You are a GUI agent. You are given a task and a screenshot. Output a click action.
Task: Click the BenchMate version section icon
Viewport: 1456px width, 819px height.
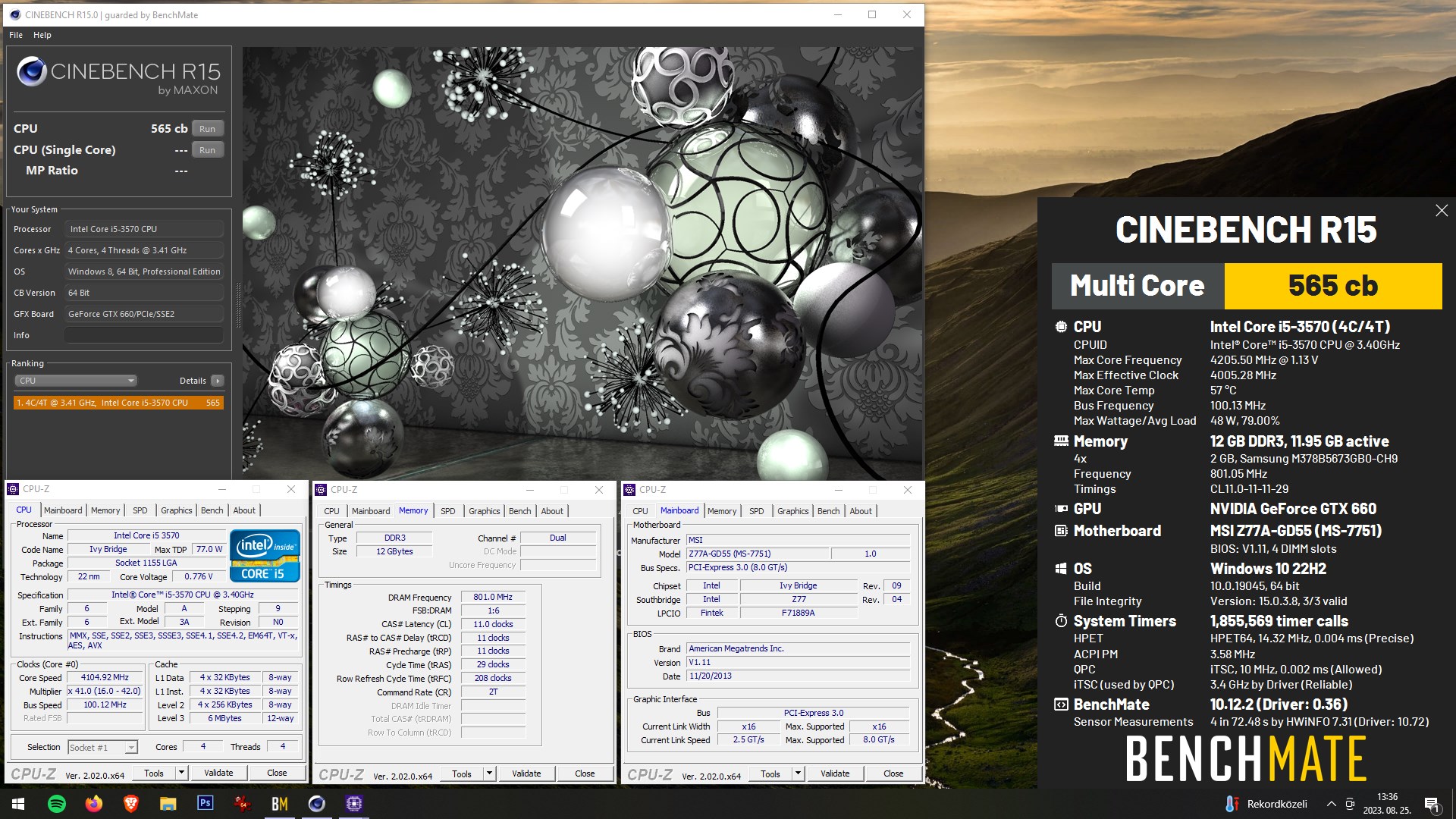tap(1061, 704)
